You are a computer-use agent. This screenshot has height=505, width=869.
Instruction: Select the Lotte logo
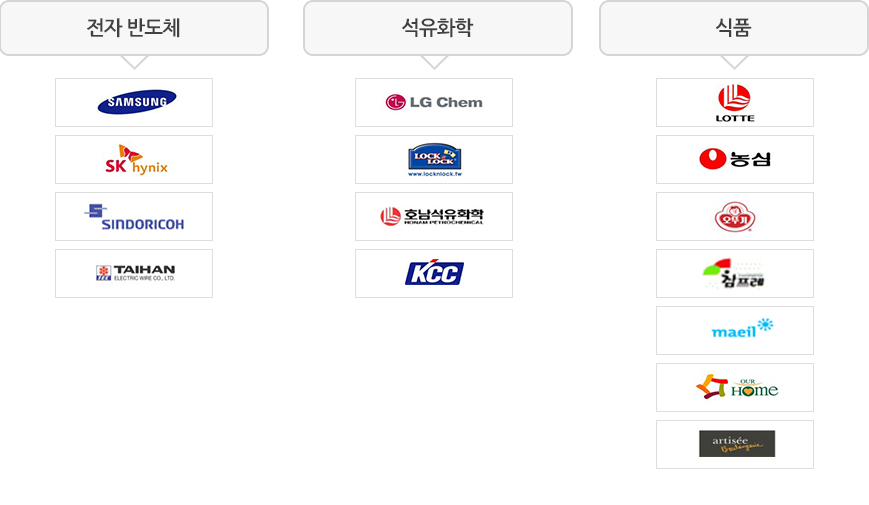tap(735, 102)
